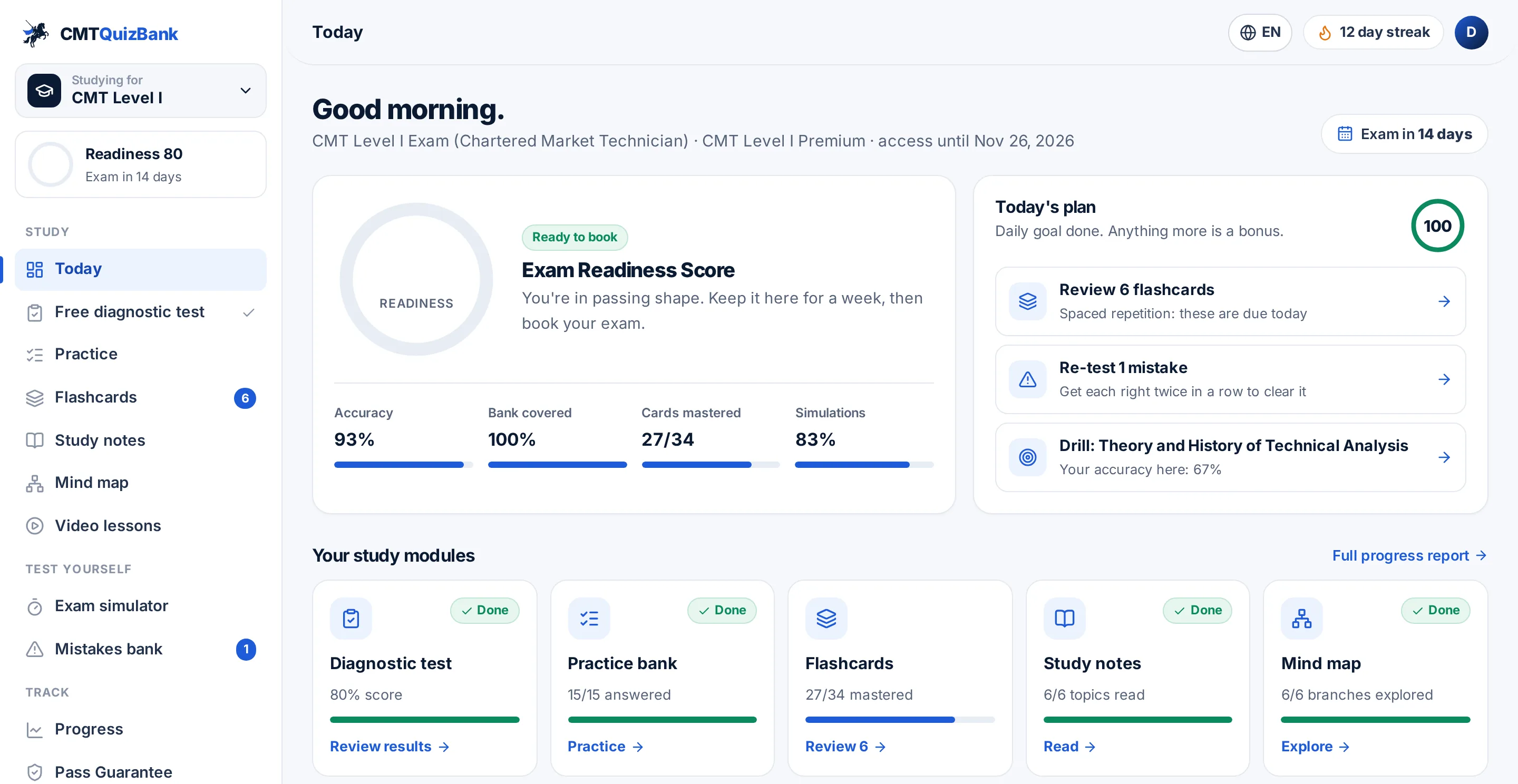Click the Today grid icon in sidebar
The width and height of the screenshot is (1518, 784).
[35, 269]
